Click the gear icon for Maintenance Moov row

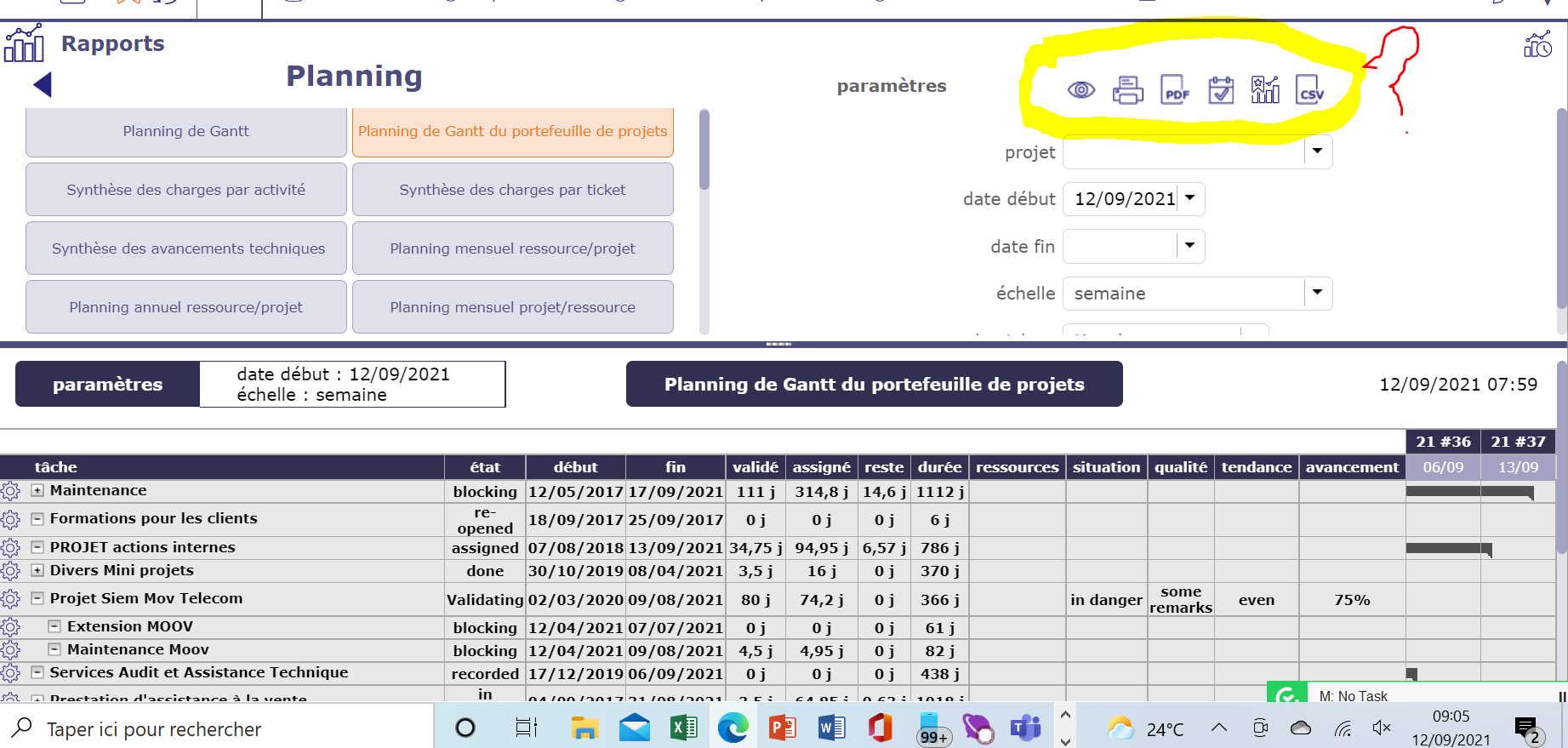tap(10, 650)
